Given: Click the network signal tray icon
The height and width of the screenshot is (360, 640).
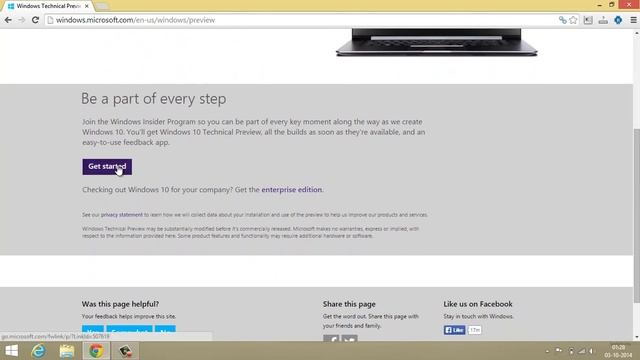Looking at the screenshot, I should (x=582, y=351).
